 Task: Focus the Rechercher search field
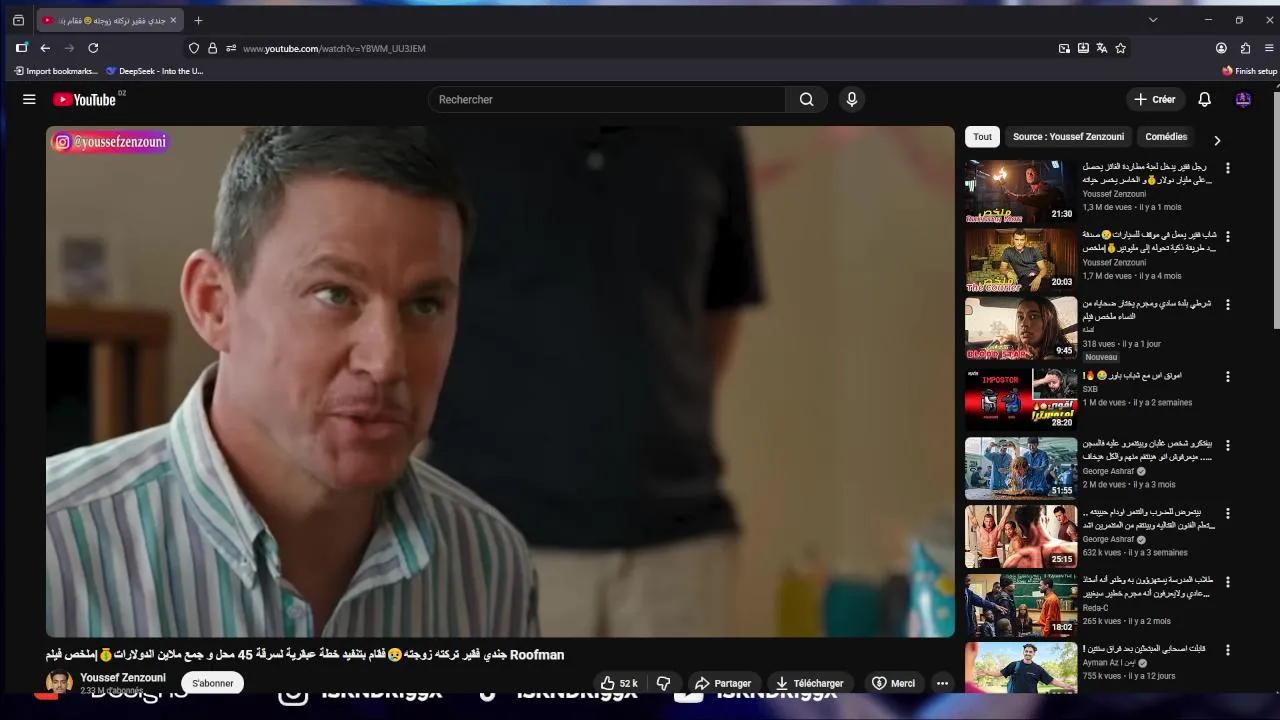pyautogui.click(x=607, y=99)
